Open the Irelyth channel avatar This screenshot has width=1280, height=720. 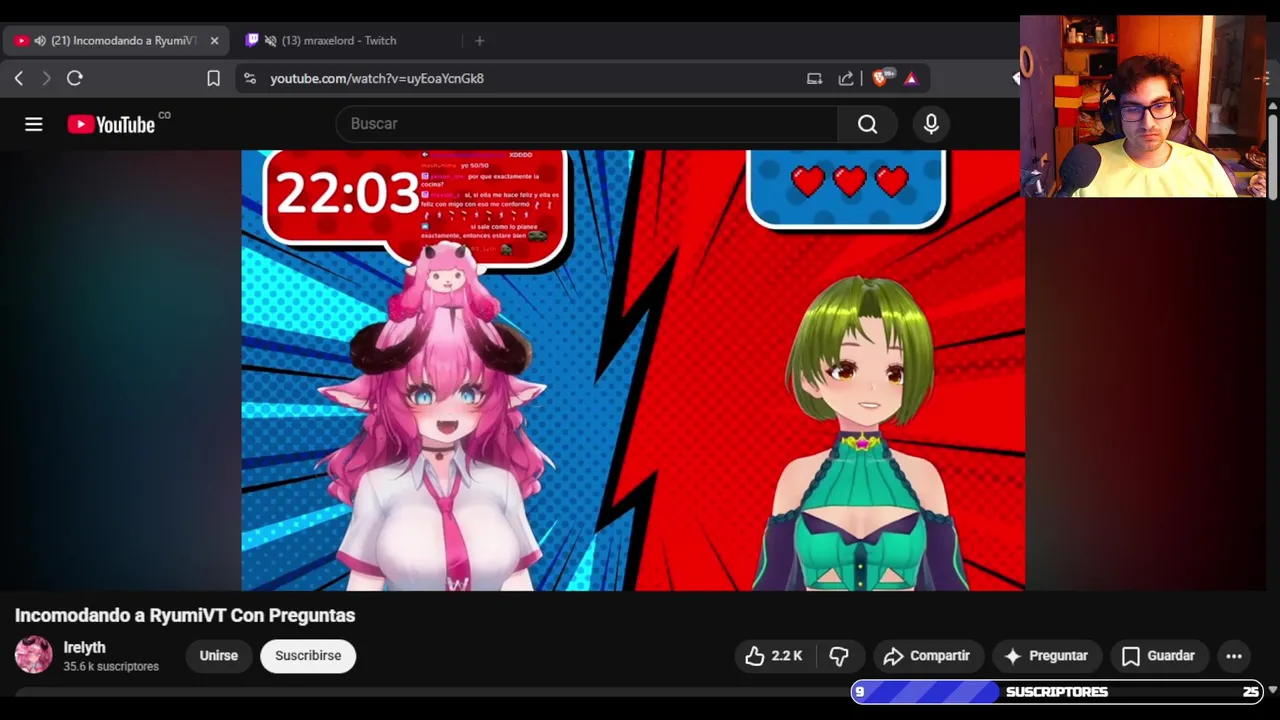point(33,655)
